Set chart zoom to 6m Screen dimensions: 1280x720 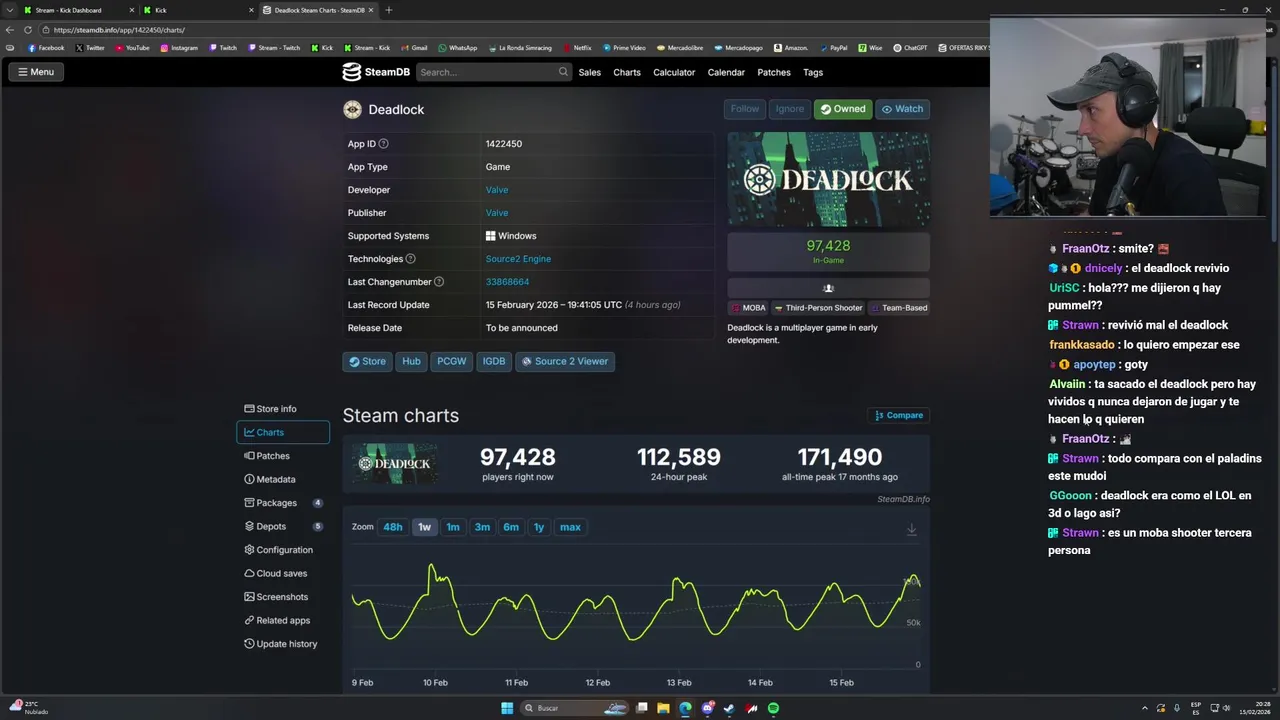pyautogui.click(x=511, y=527)
